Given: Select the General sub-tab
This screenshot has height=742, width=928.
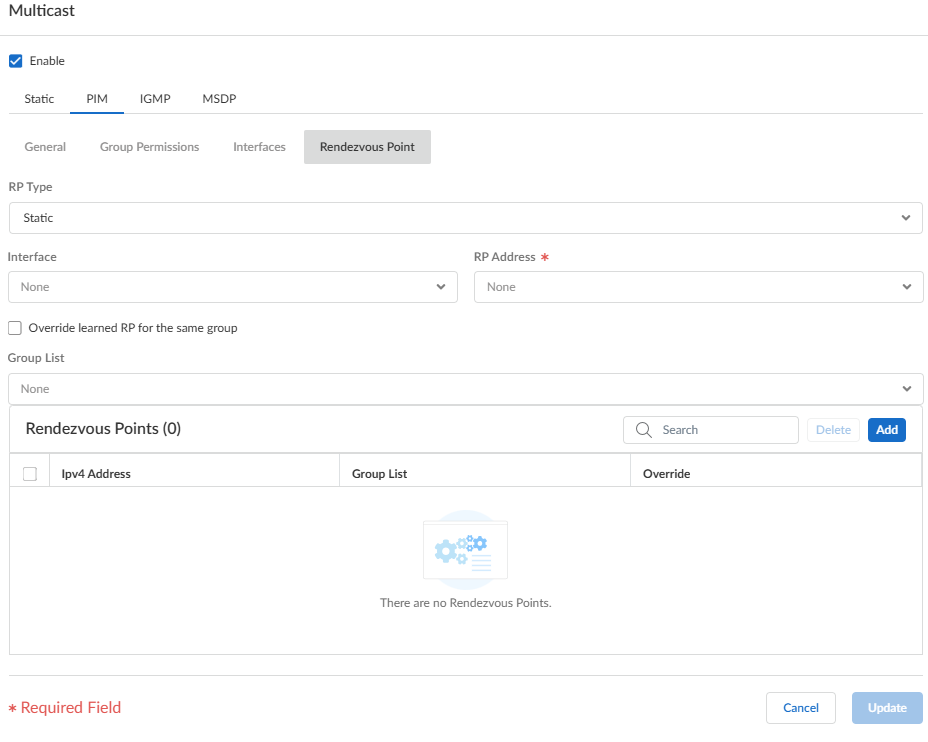Looking at the screenshot, I should click(45, 147).
